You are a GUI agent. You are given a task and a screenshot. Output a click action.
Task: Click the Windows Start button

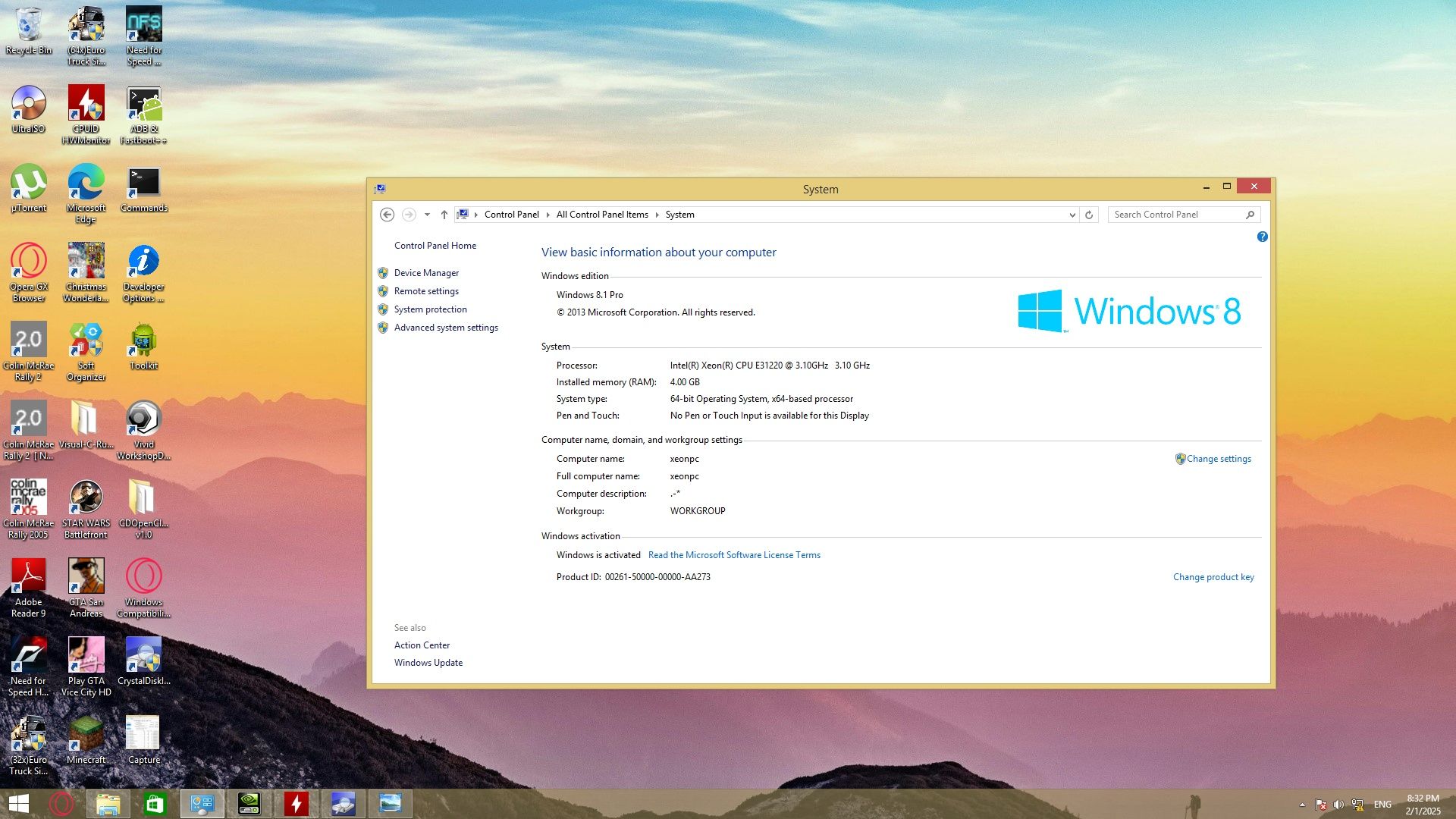point(18,804)
